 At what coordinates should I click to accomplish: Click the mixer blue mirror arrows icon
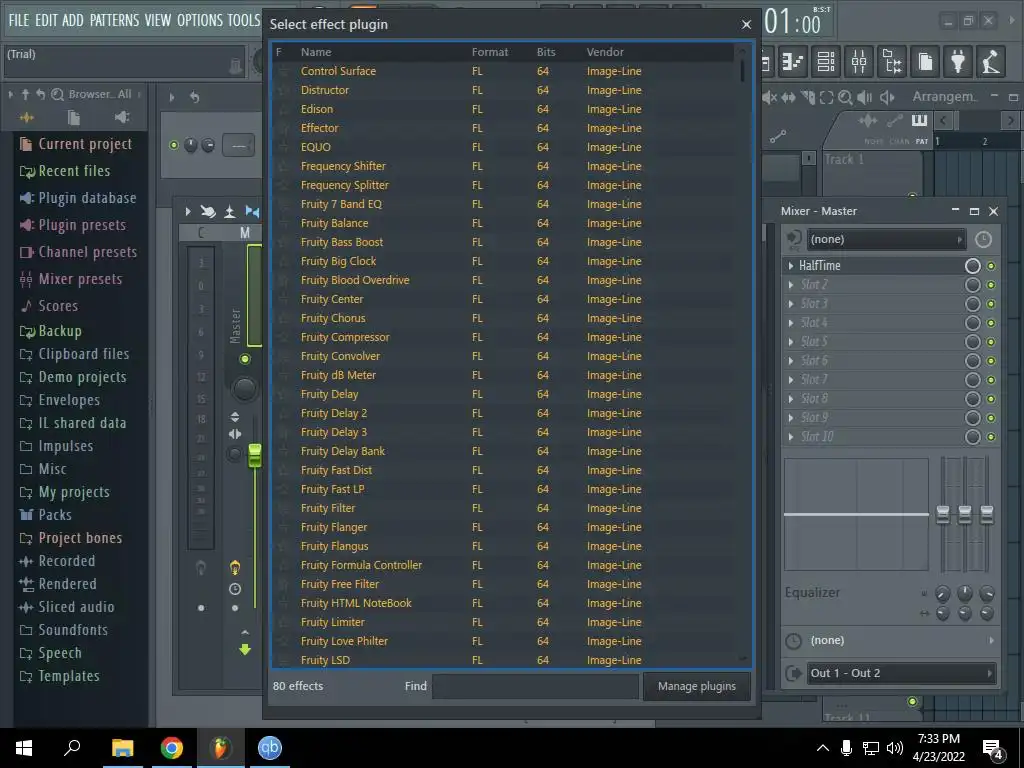251,212
